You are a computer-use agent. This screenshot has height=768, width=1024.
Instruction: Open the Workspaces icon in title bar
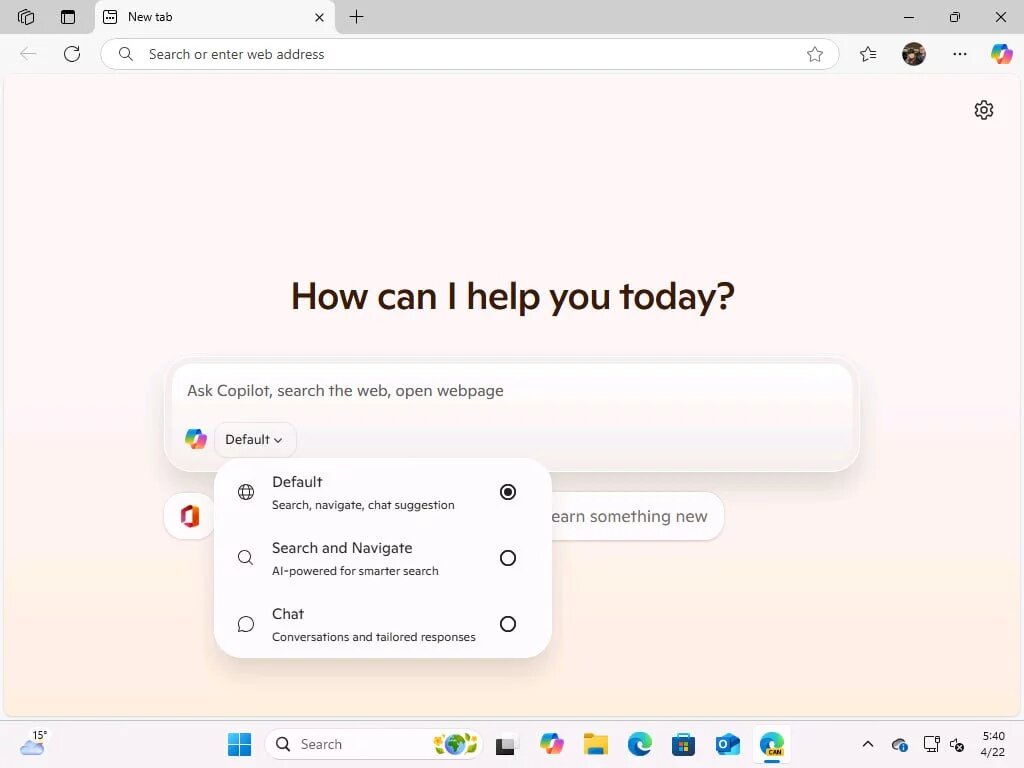pyautogui.click(x=26, y=17)
